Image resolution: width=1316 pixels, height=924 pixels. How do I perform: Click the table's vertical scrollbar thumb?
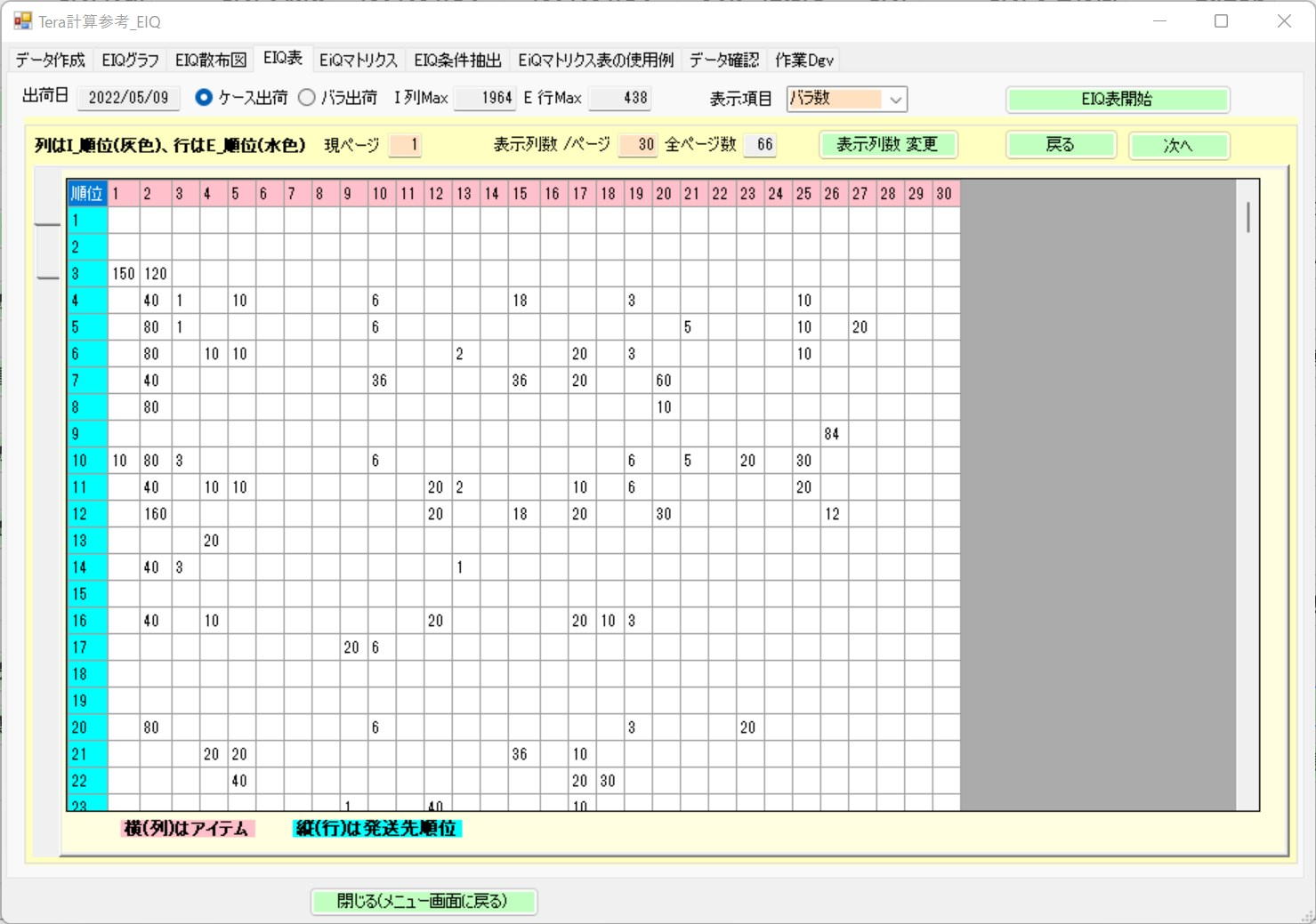click(1247, 217)
